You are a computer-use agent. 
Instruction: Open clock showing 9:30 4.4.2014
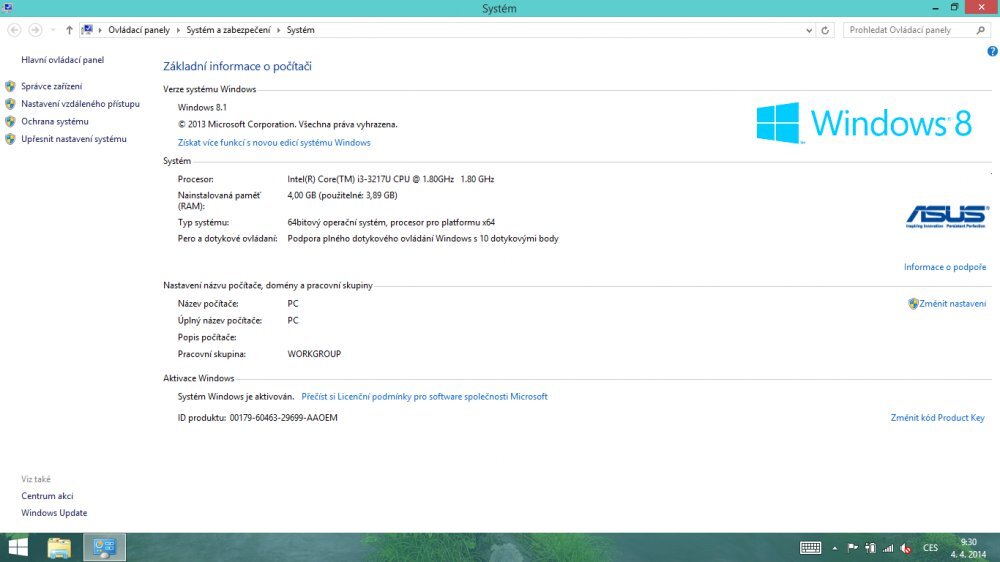[x=969, y=548]
